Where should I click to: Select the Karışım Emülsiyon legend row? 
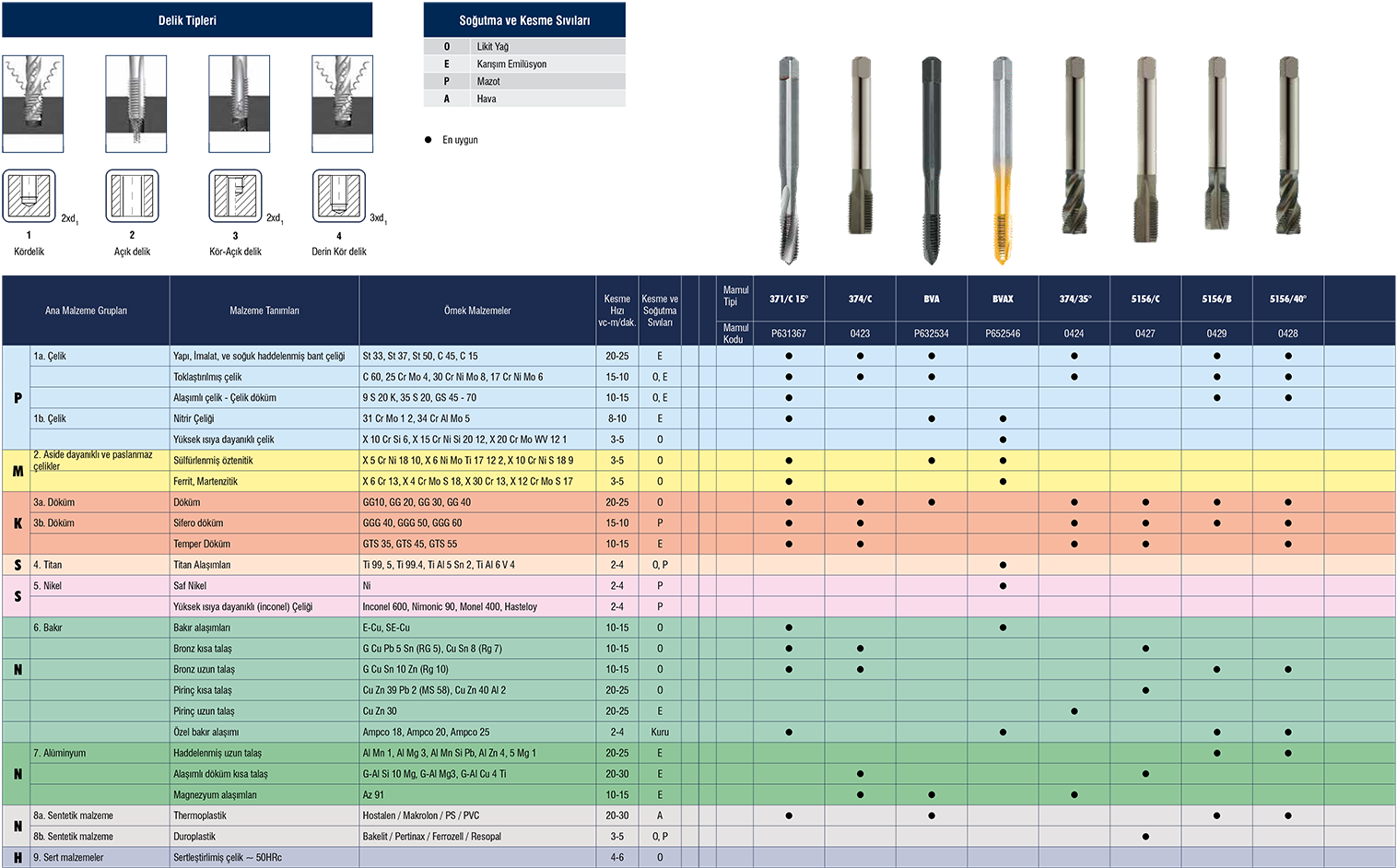click(524, 64)
